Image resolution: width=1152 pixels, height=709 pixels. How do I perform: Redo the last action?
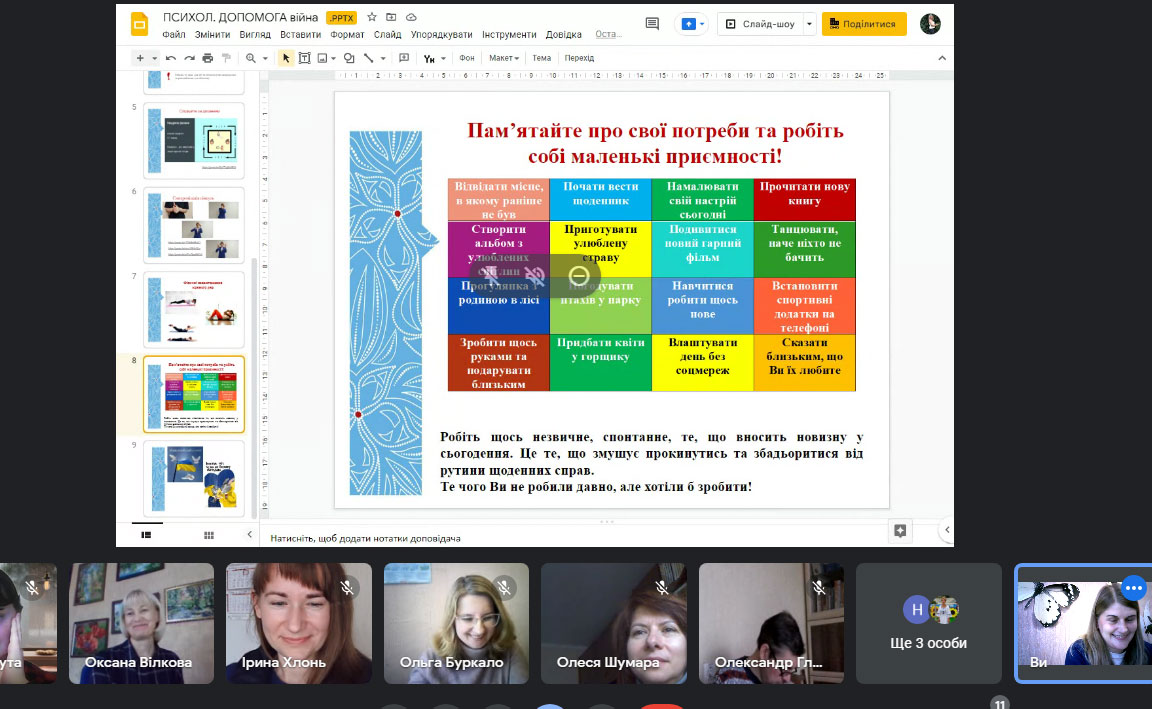[x=190, y=58]
